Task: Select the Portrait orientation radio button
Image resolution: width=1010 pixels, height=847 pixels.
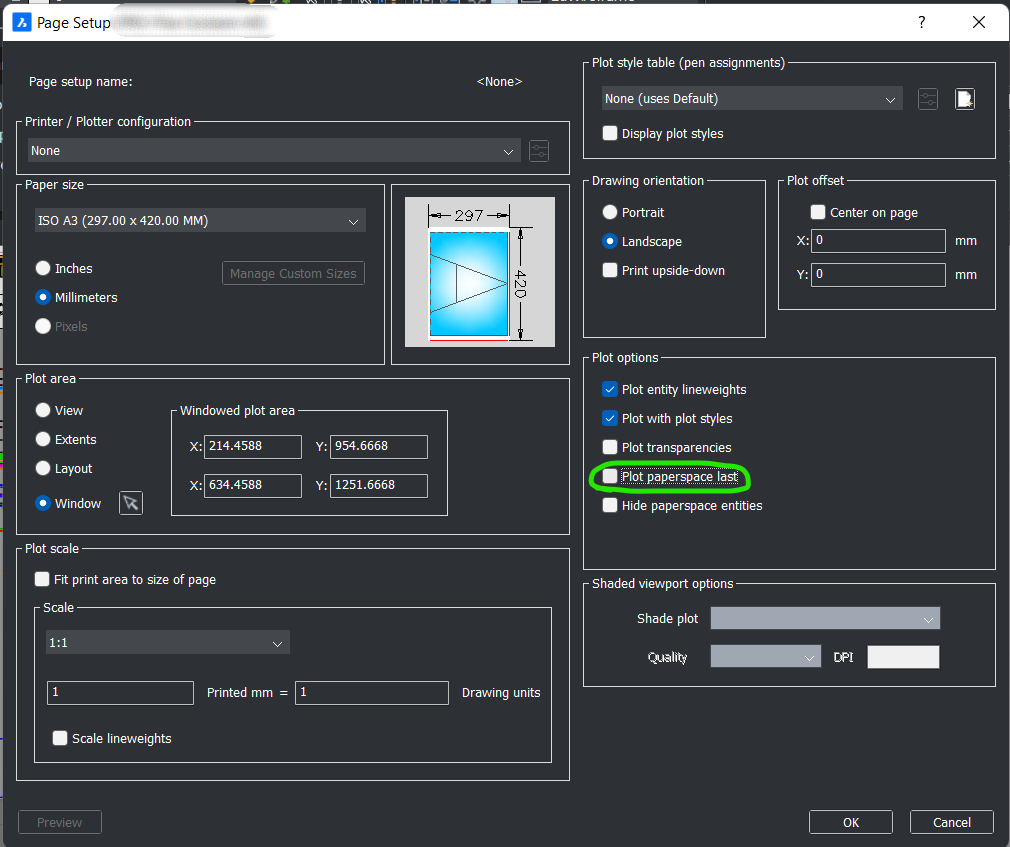Action: [x=610, y=213]
